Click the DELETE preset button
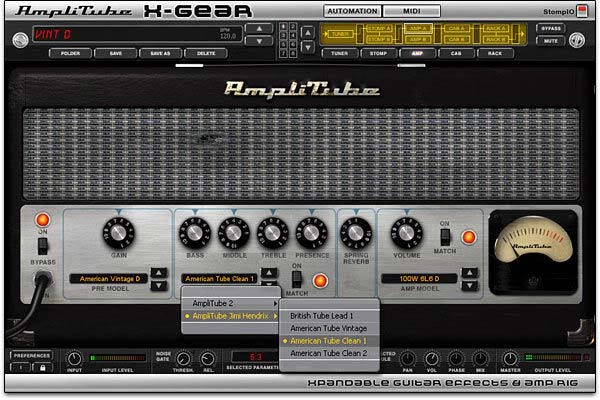The height and width of the screenshot is (400, 600). click(x=206, y=53)
